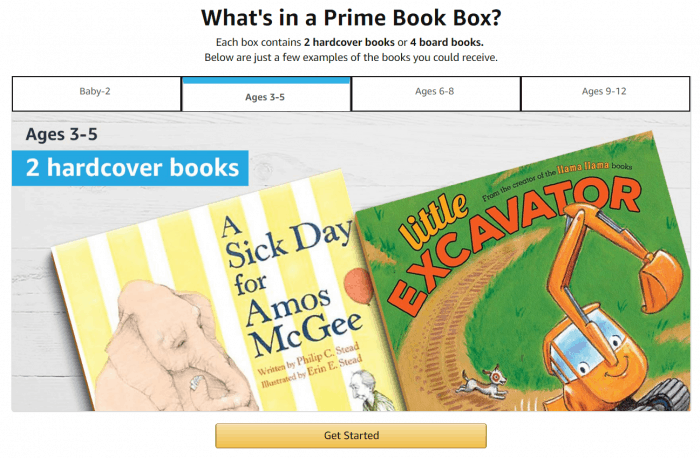Open the Ages 6-8 tab
This screenshot has width=700, height=458.
(436, 94)
